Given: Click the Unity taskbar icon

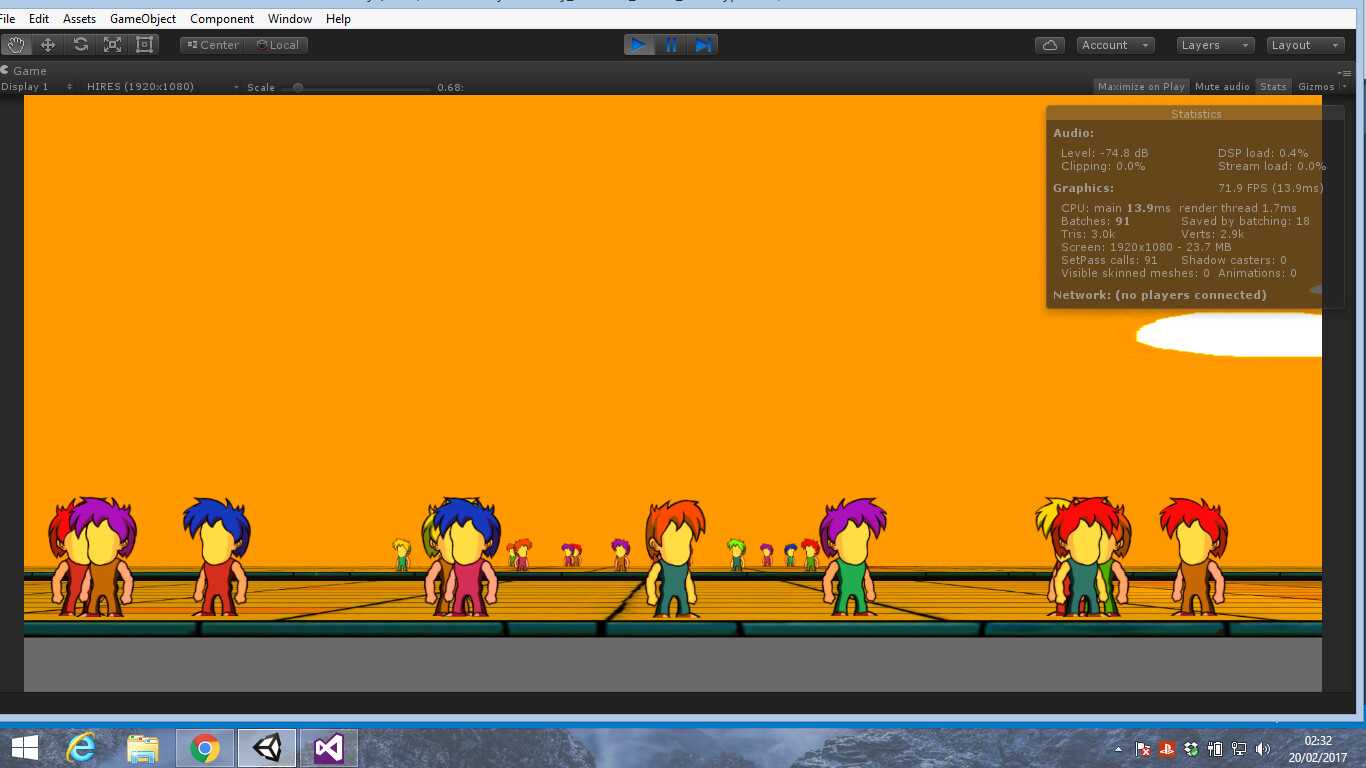Looking at the screenshot, I should click(267, 748).
